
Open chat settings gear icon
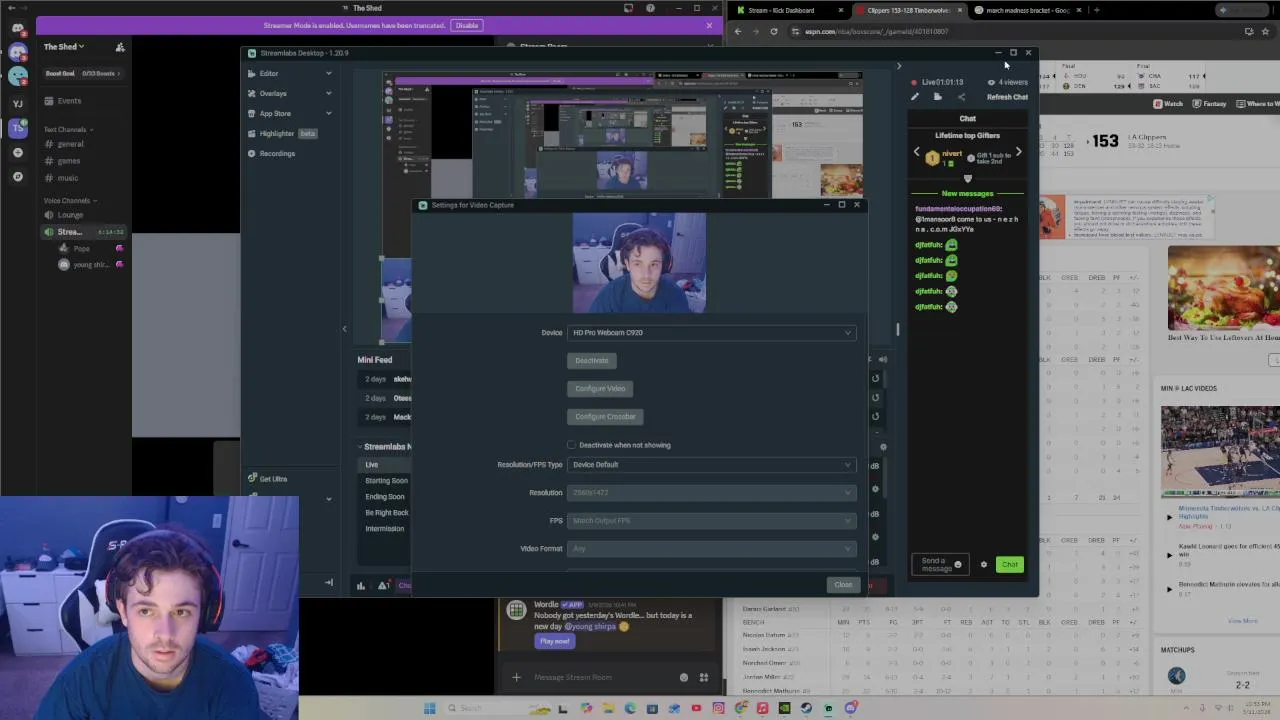point(983,565)
